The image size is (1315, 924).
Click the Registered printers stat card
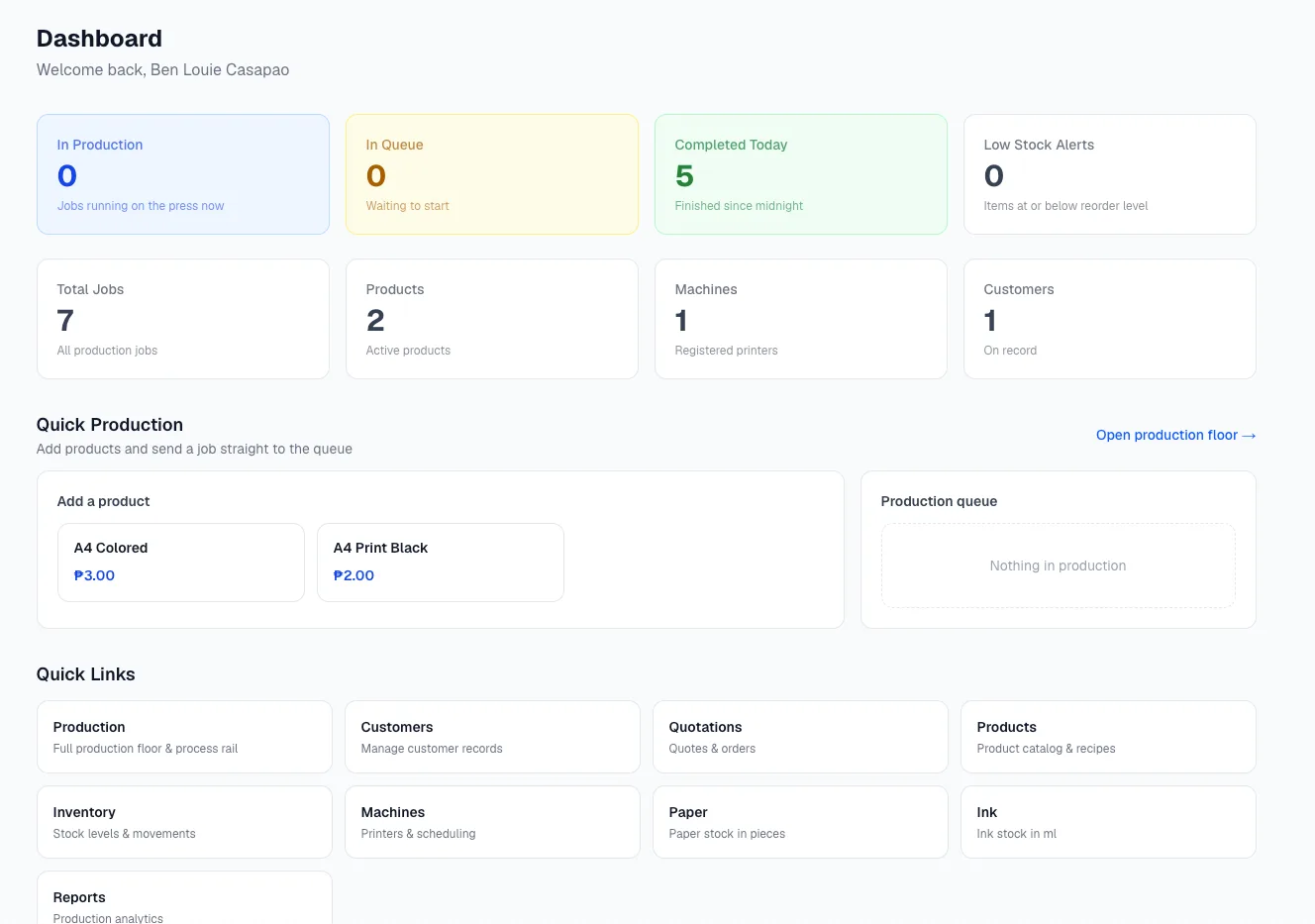click(x=801, y=319)
